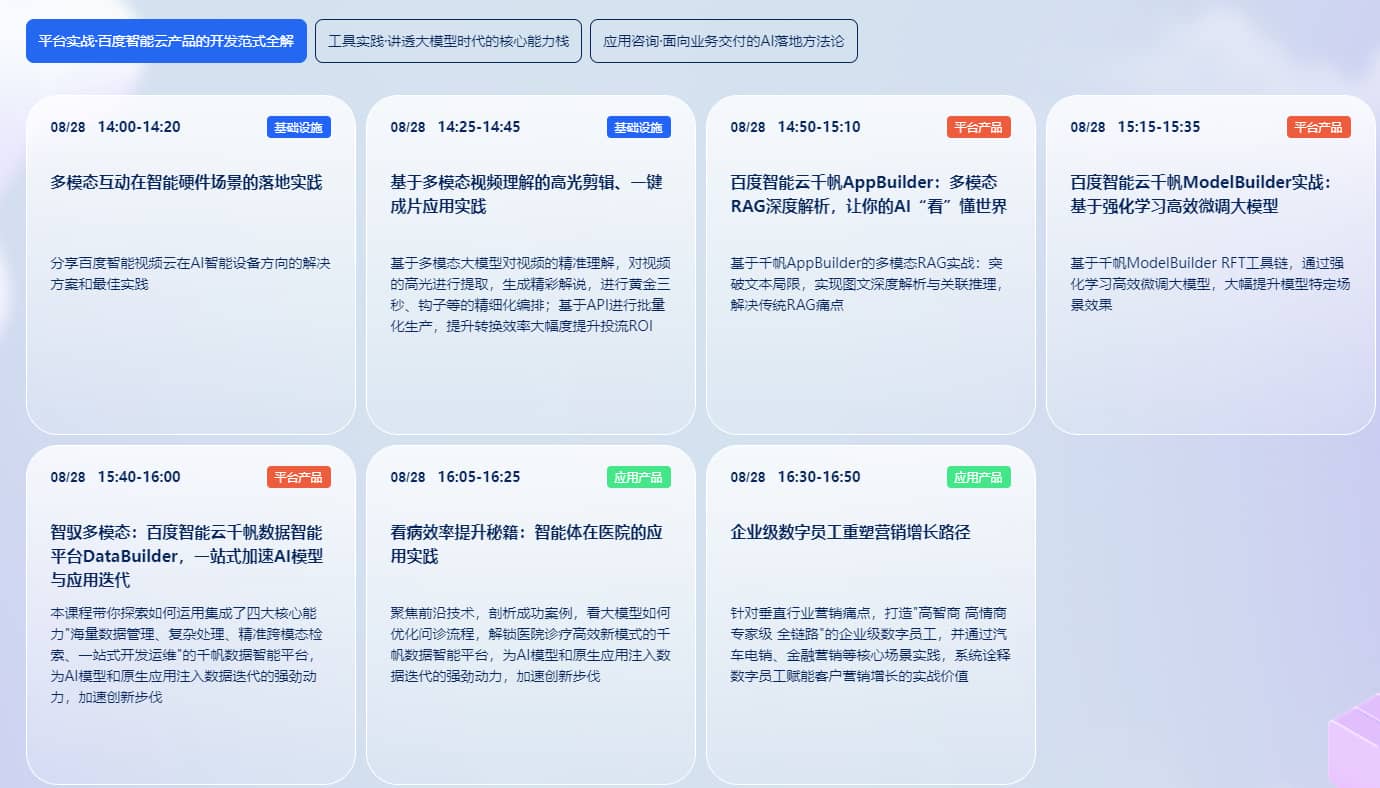The height and width of the screenshot is (788, 1380).
Task: Click the 08/28 date on the 15:40-16:00 card
Action: [68, 477]
